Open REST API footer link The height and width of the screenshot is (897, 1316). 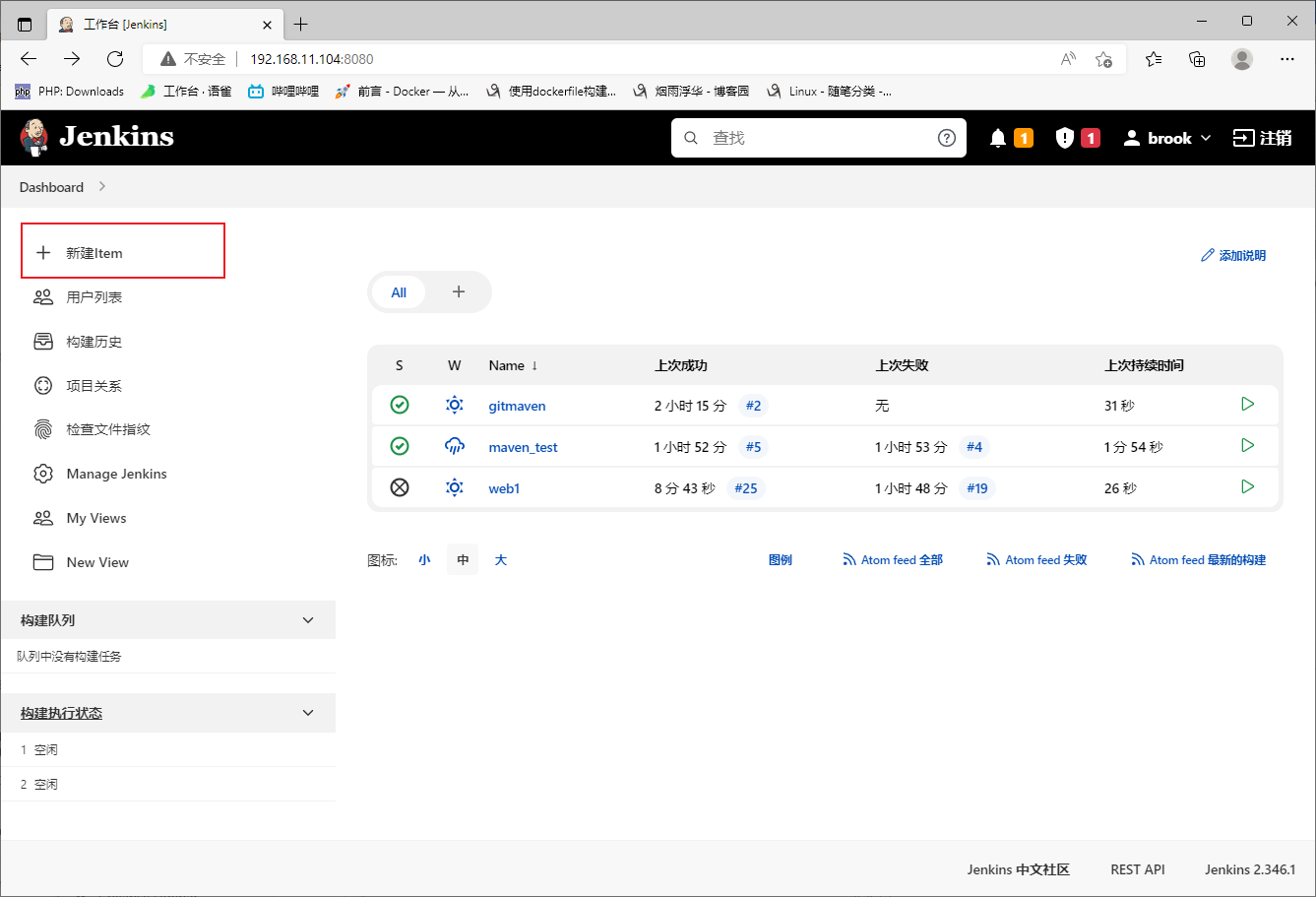[x=1138, y=869]
